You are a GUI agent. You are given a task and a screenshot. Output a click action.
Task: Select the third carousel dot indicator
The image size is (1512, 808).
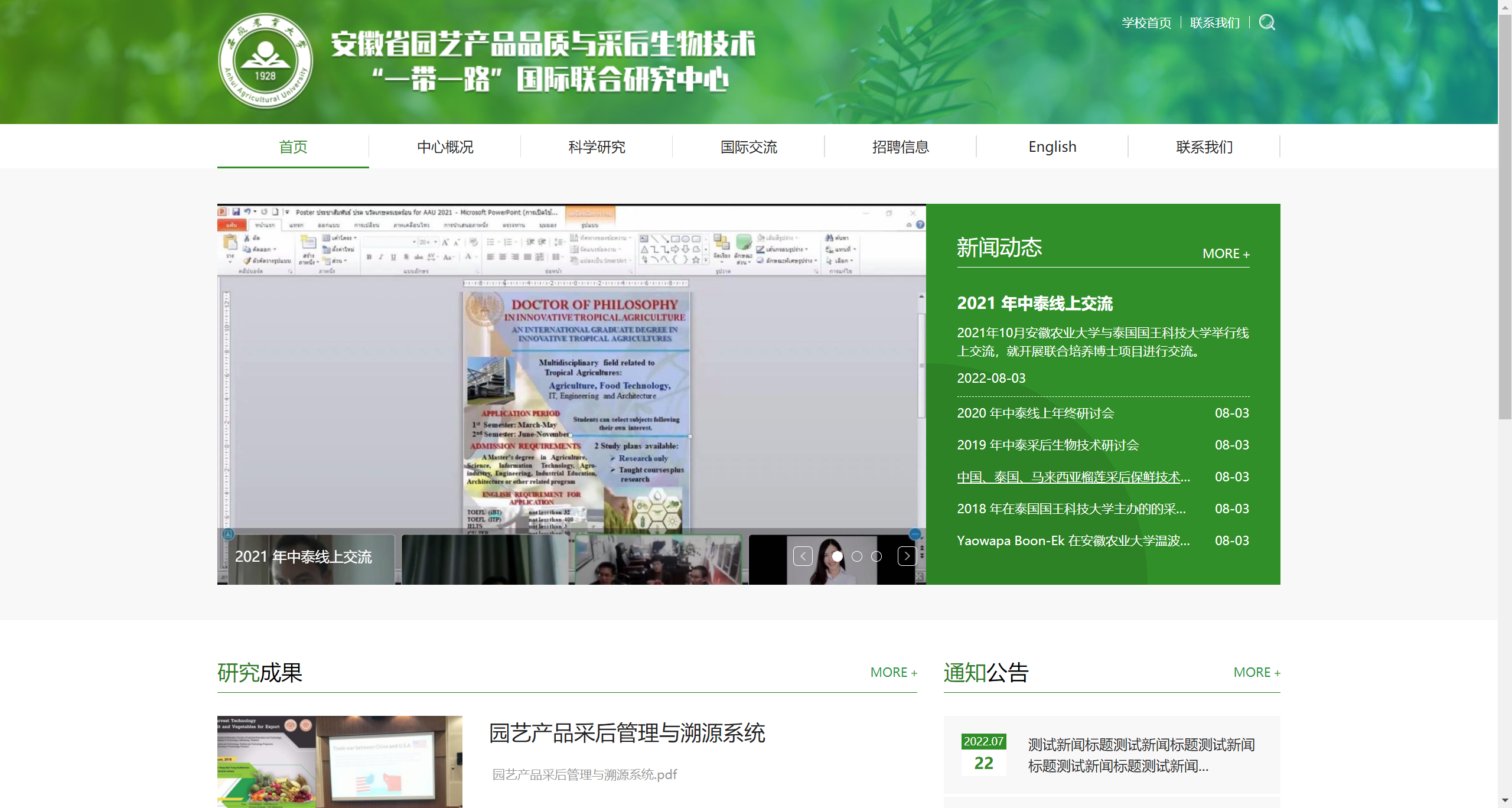[x=876, y=556]
